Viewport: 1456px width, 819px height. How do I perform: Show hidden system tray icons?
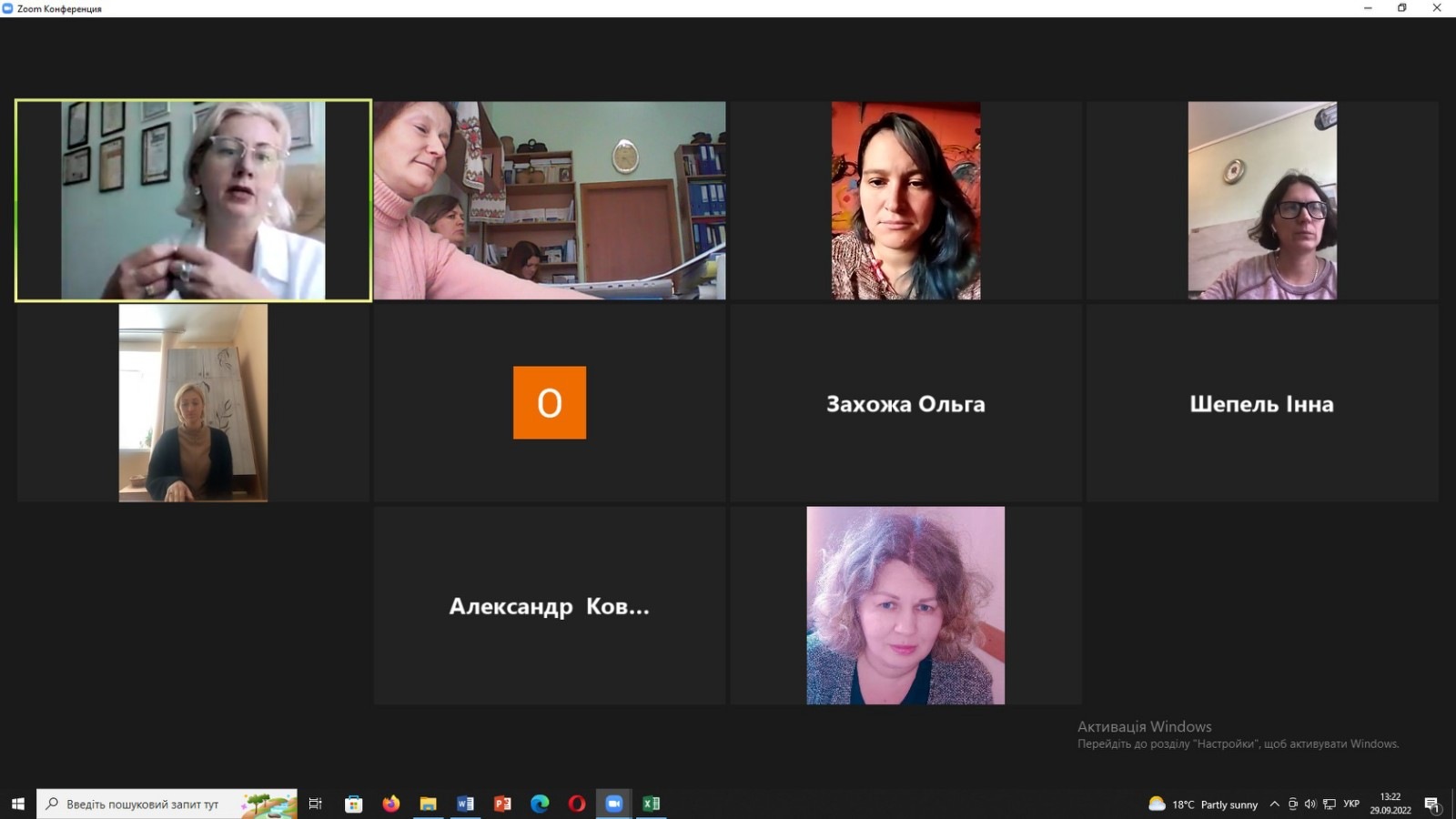pos(1274,804)
